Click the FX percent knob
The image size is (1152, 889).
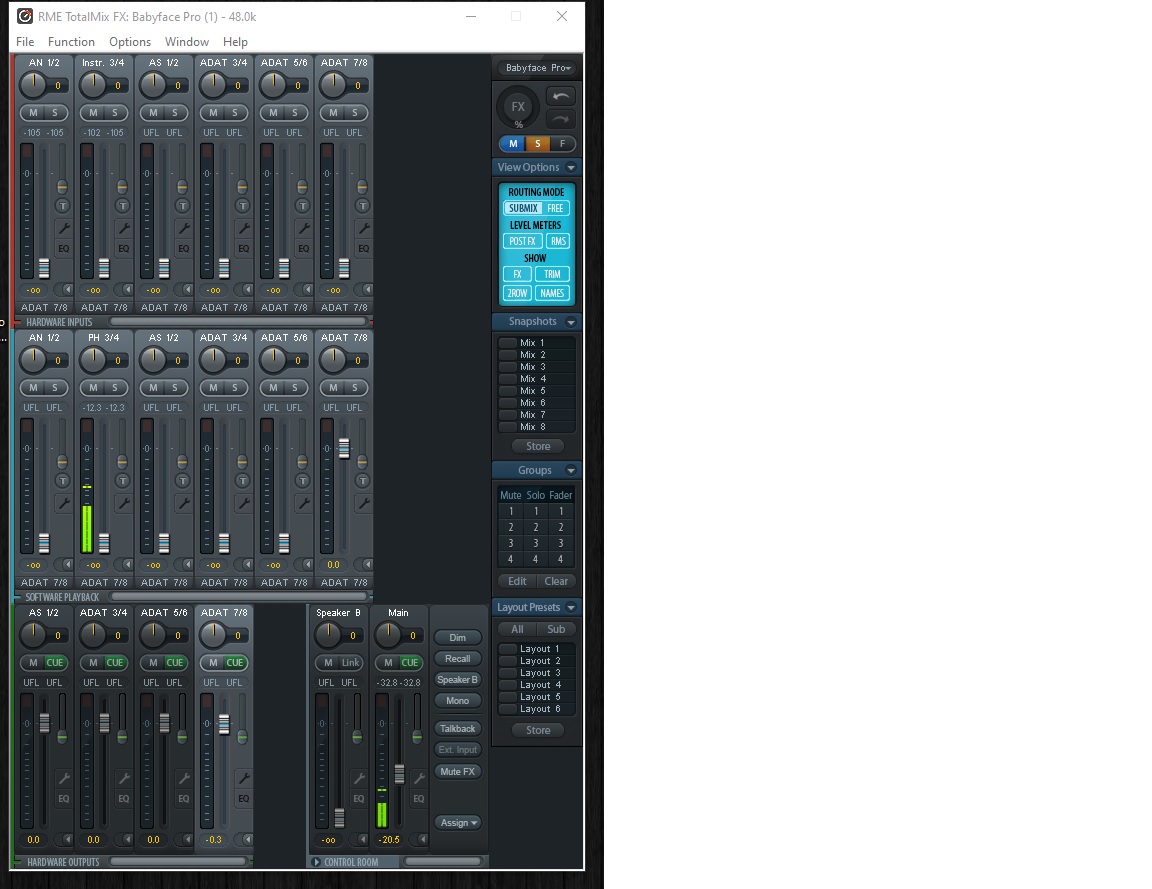click(x=518, y=107)
